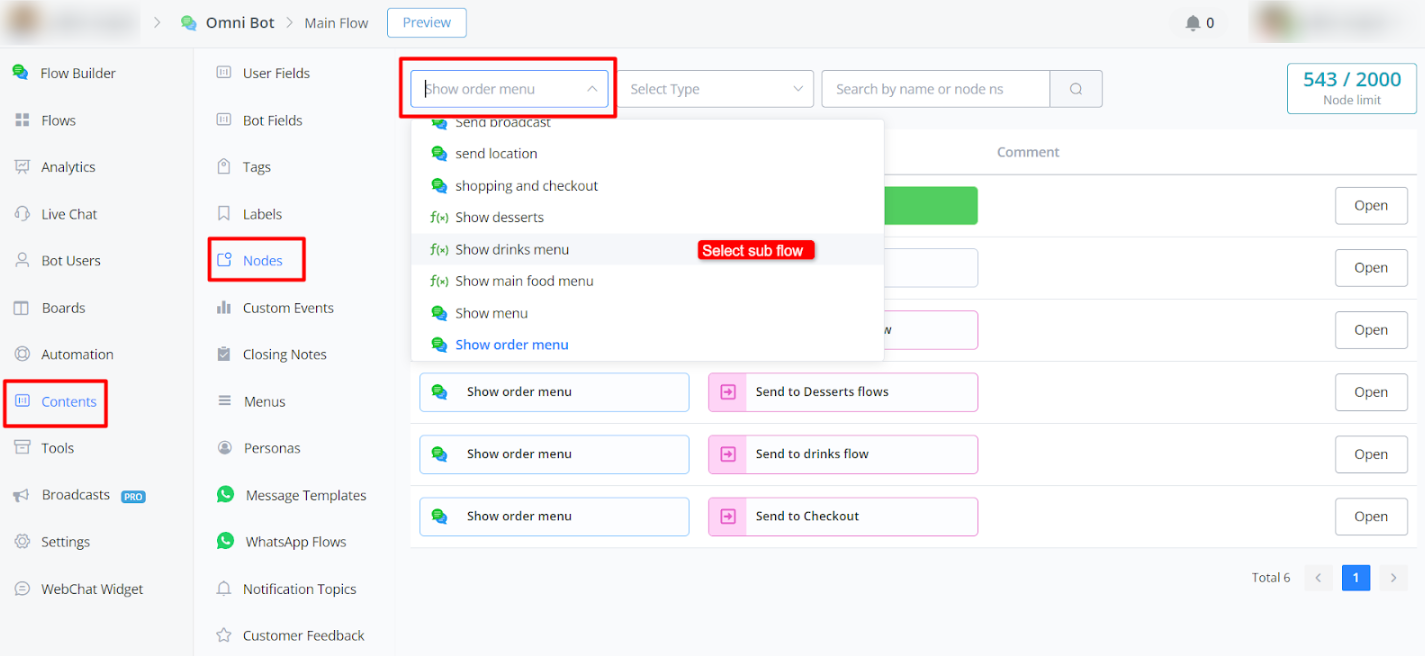Image resolution: width=1425 pixels, height=656 pixels.
Task: Click the search magnifier icon button
Action: [x=1076, y=89]
